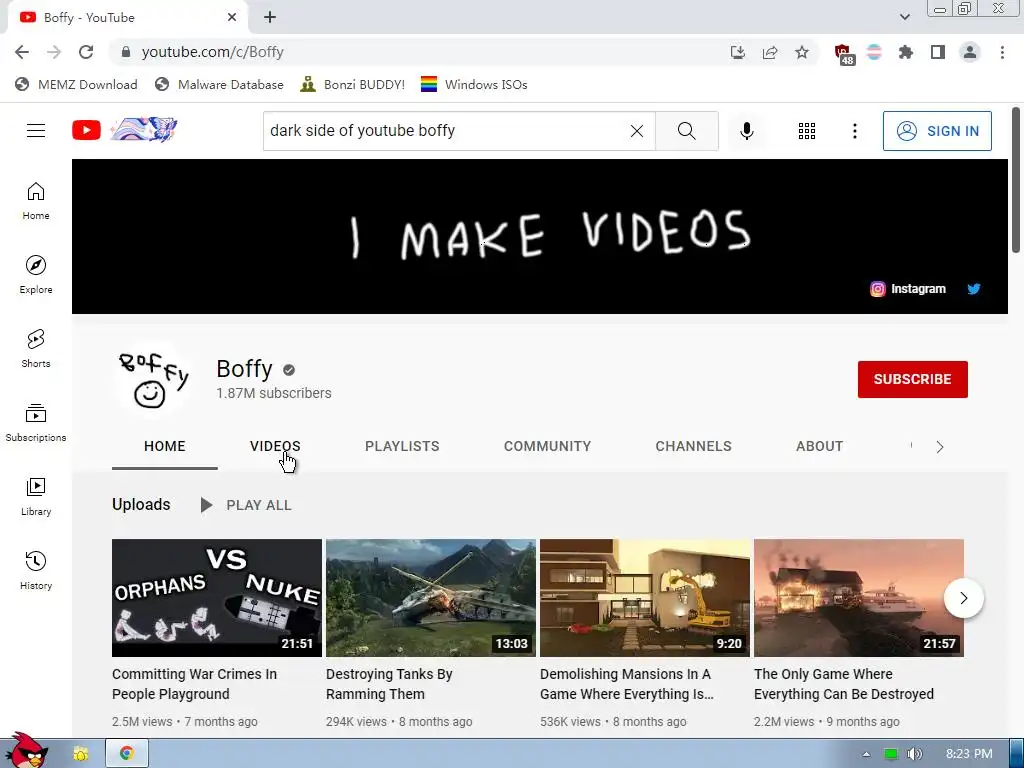Open the YouTube apps grid
The height and width of the screenshot is (768, 1024).
(807, 131)
